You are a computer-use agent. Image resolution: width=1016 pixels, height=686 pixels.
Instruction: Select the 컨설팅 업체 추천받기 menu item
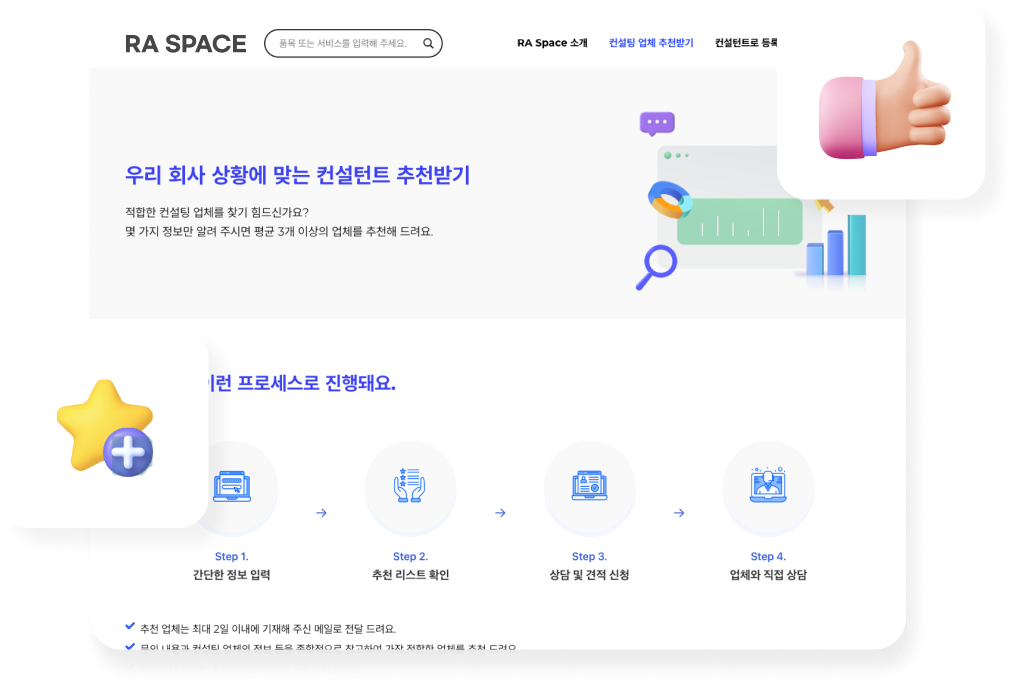(651, 44)
